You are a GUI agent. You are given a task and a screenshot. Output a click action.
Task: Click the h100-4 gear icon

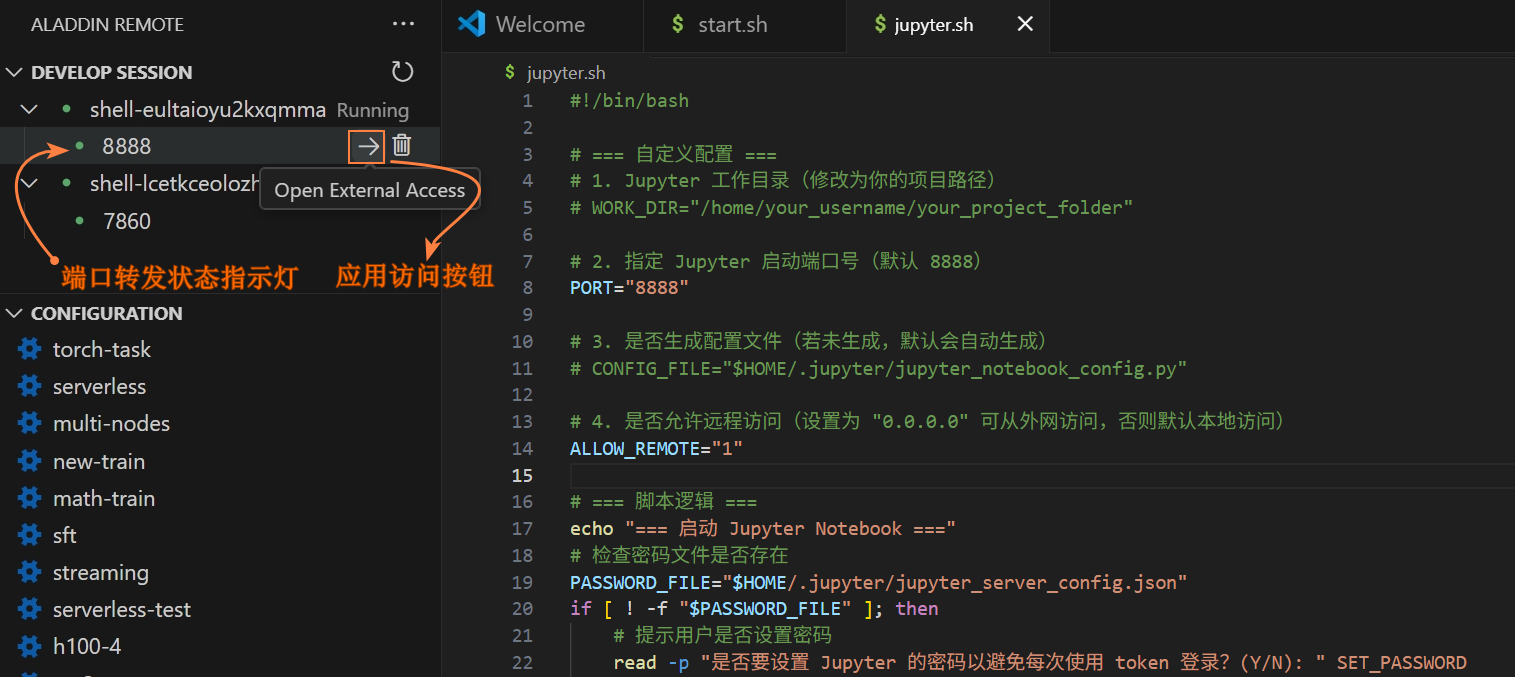tap(30, 647)
